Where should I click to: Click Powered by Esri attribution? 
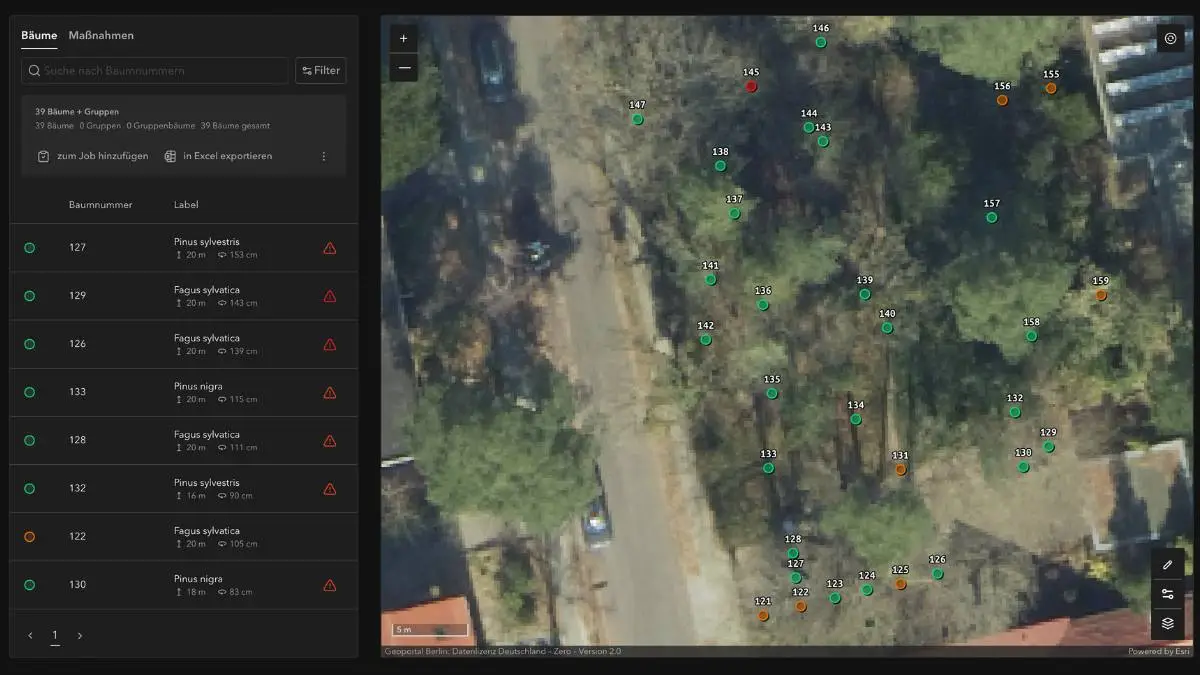1159,651
